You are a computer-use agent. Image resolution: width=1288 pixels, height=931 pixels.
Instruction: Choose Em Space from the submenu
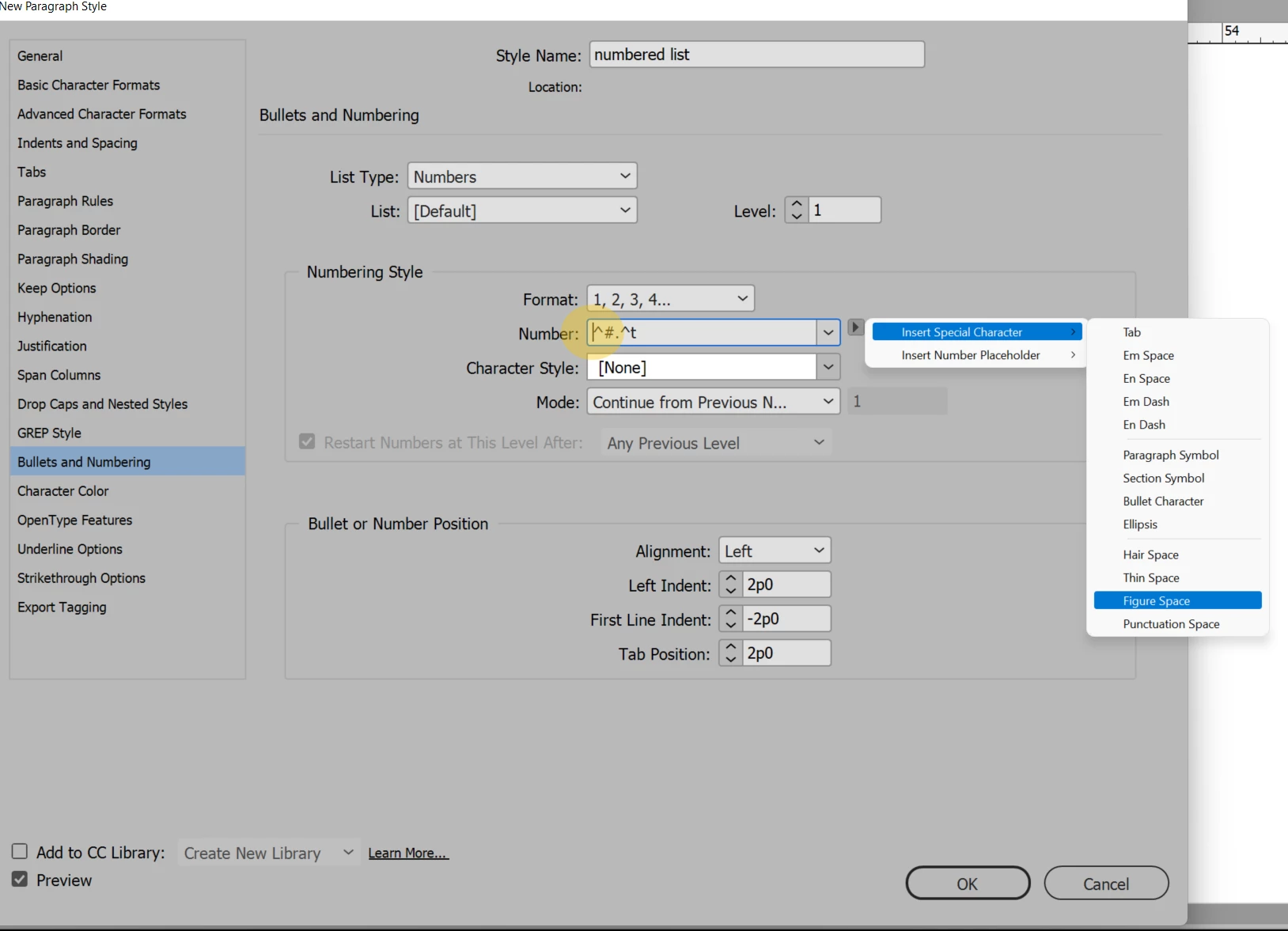(1177, 355)
